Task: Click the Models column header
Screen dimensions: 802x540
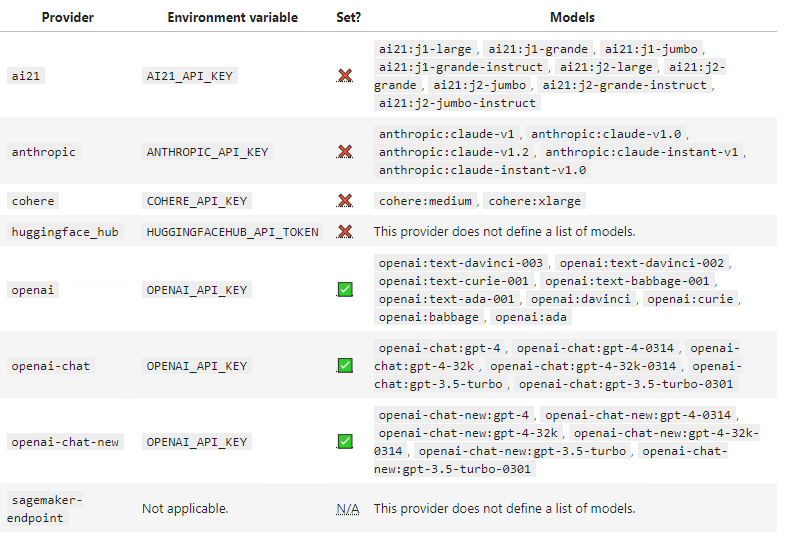Action: pyautogui.click(x=572, y=18)
